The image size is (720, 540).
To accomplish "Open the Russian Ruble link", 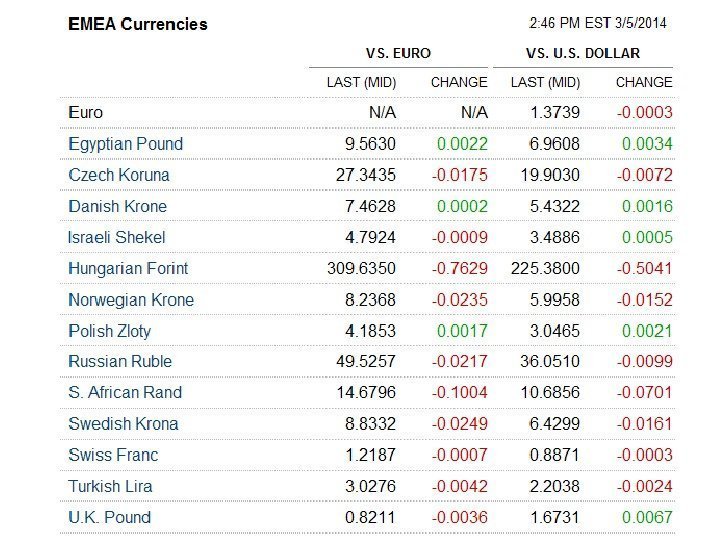I will pyautogui.click(x=120, y=361).
